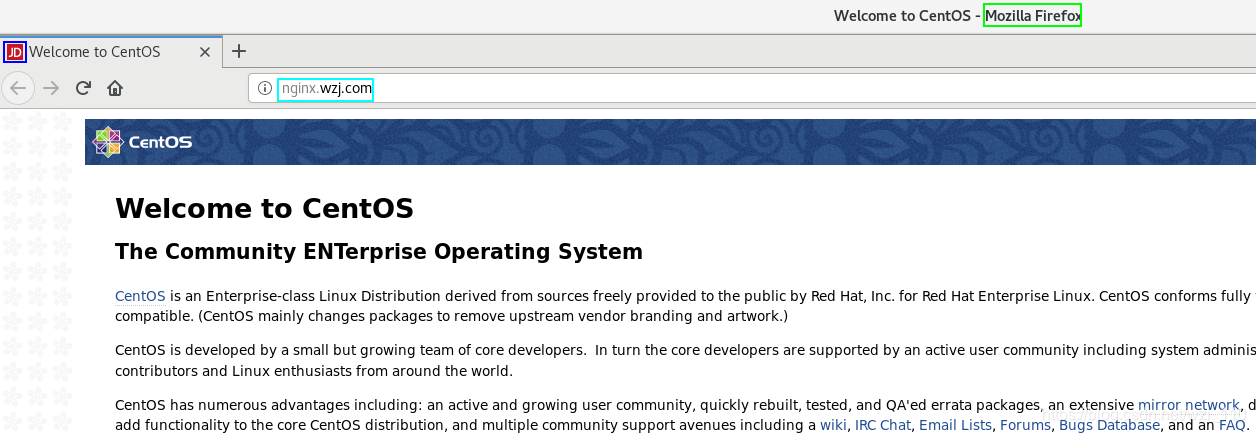
Task: Reload the current page
Action: (x=84, y=88)
